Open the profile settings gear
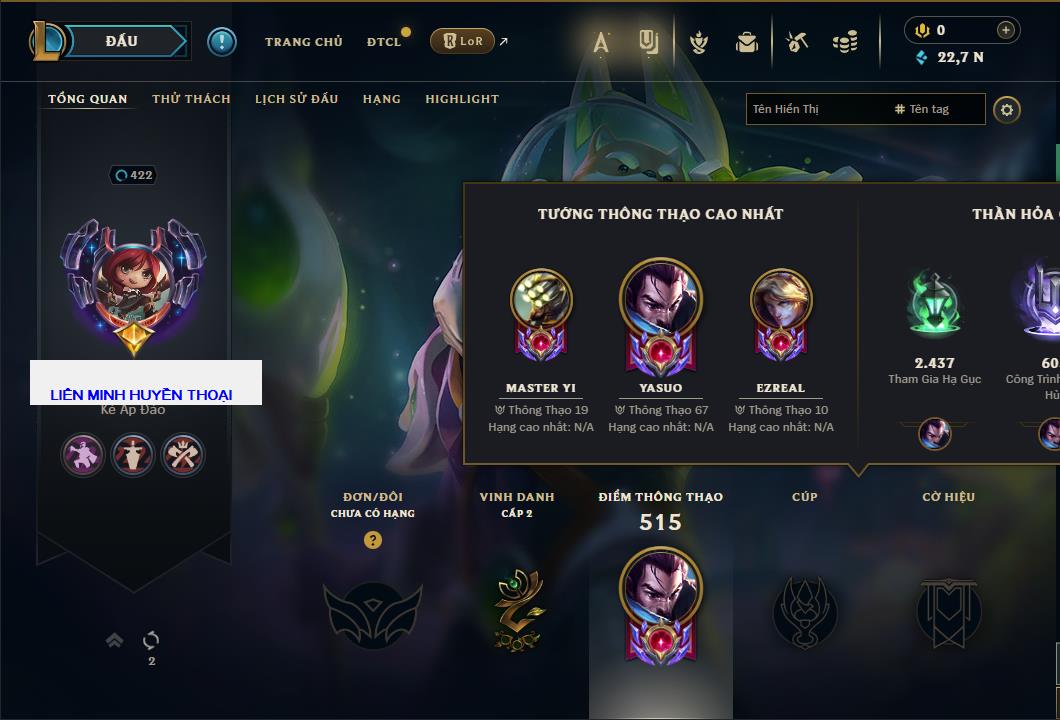 pyautogui.click(x=1007, y=110)
